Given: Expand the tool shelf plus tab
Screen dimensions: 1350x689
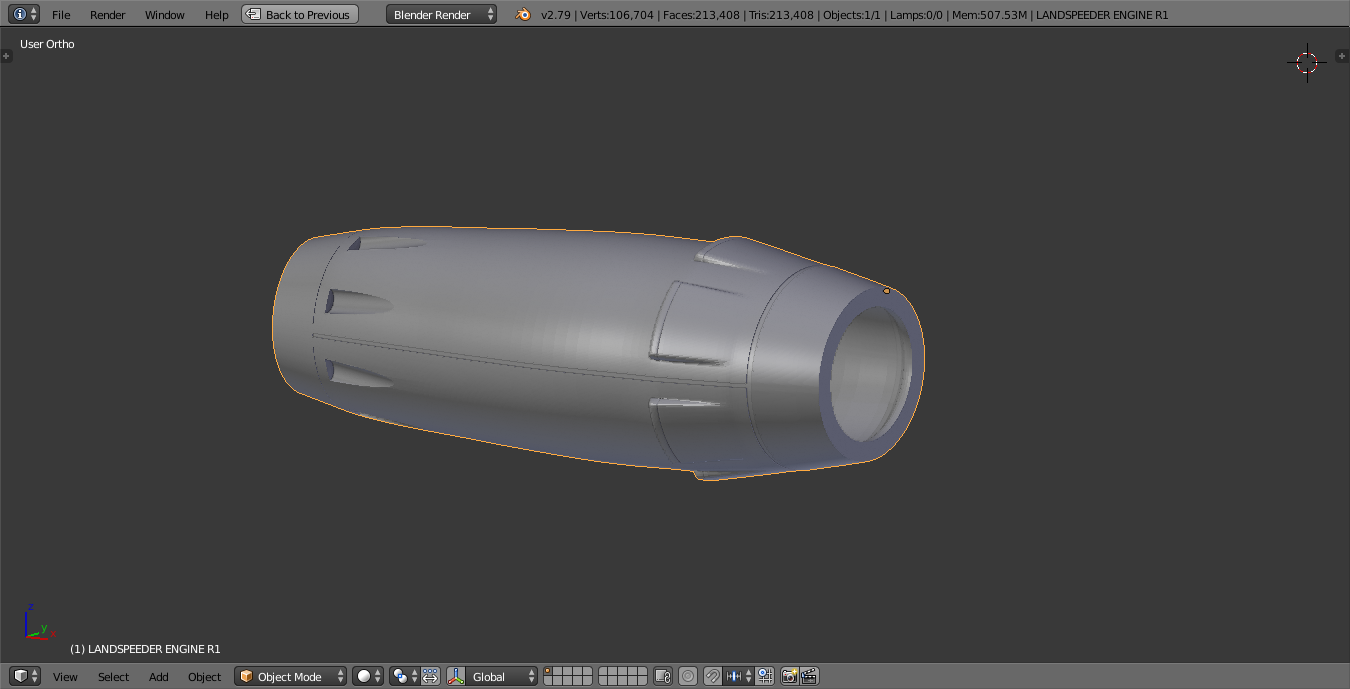Looking at the screenshot, I should pyautogui.click(x=6, y=56).
